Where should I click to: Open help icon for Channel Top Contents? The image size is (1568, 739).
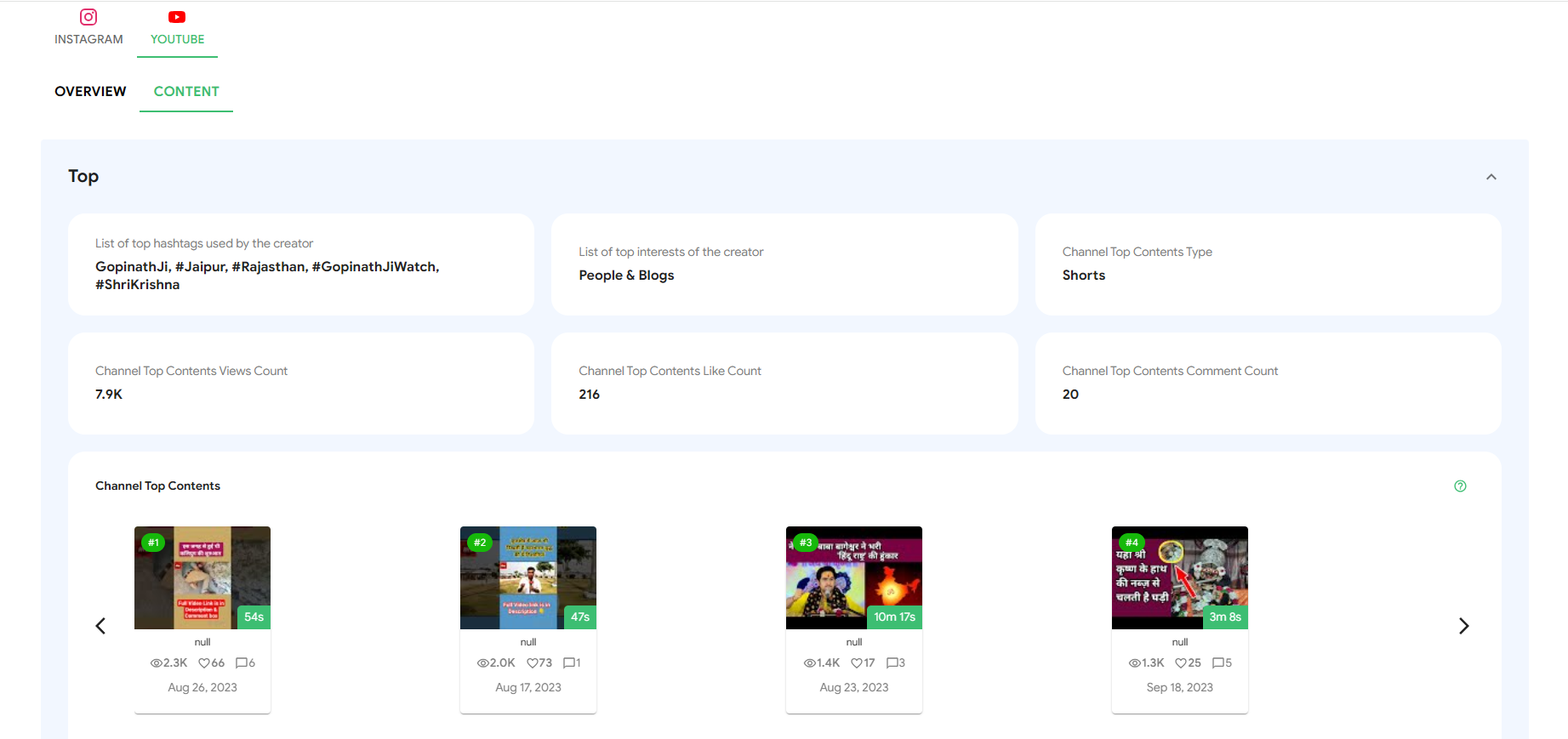click(x=1460, y=486)
